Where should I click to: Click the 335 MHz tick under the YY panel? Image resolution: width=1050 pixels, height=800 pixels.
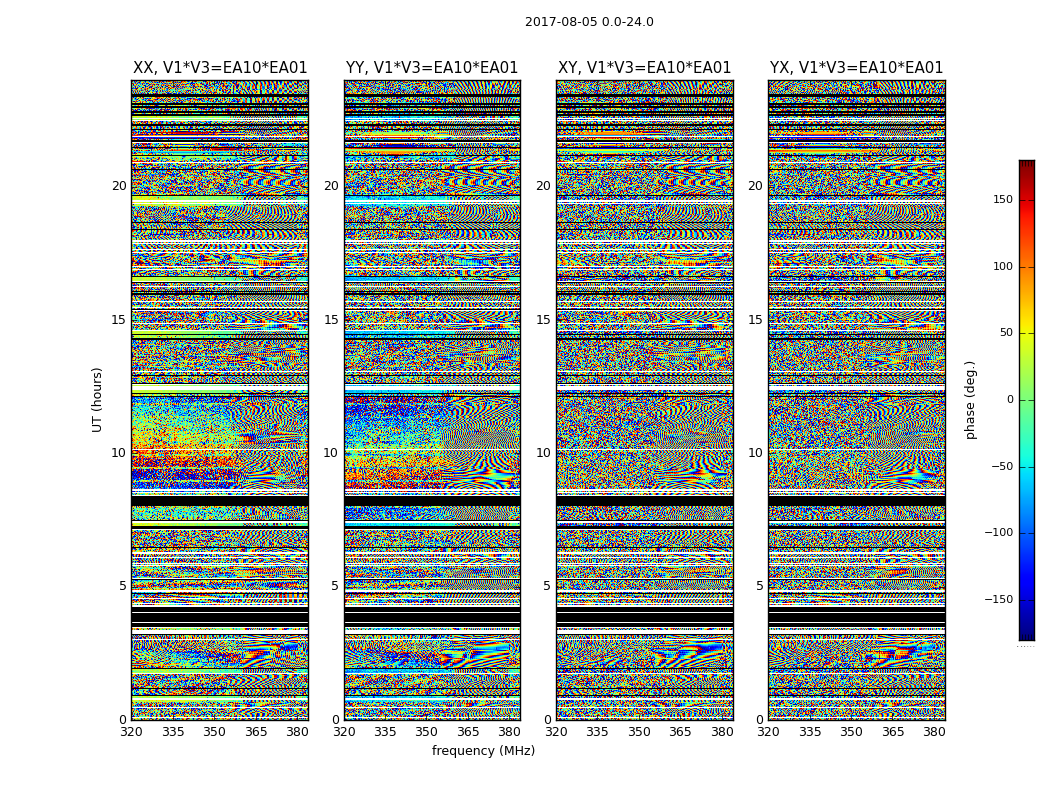coord(385,732)
